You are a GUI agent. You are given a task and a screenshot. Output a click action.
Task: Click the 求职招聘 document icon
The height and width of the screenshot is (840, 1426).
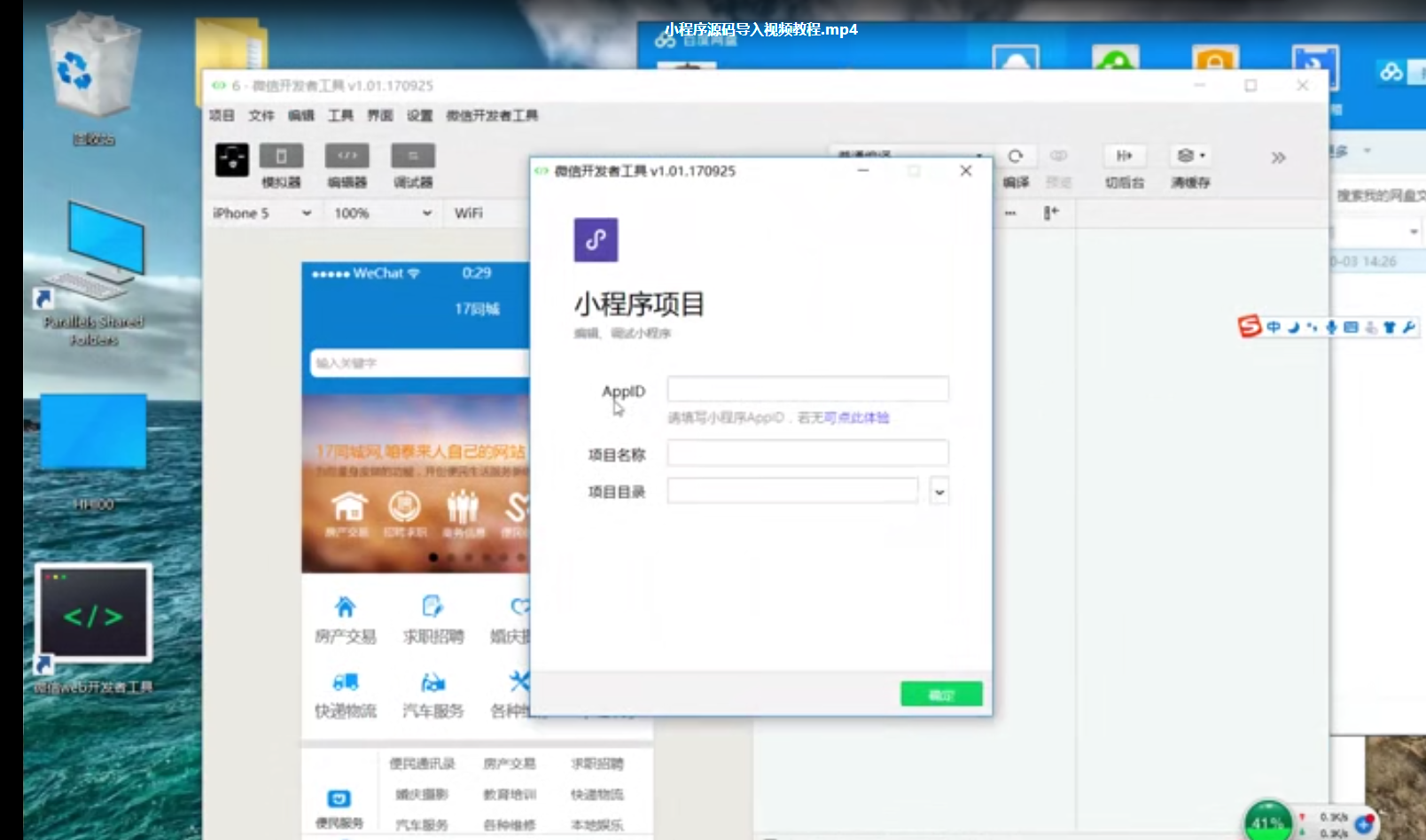click(x=432, y=607)
